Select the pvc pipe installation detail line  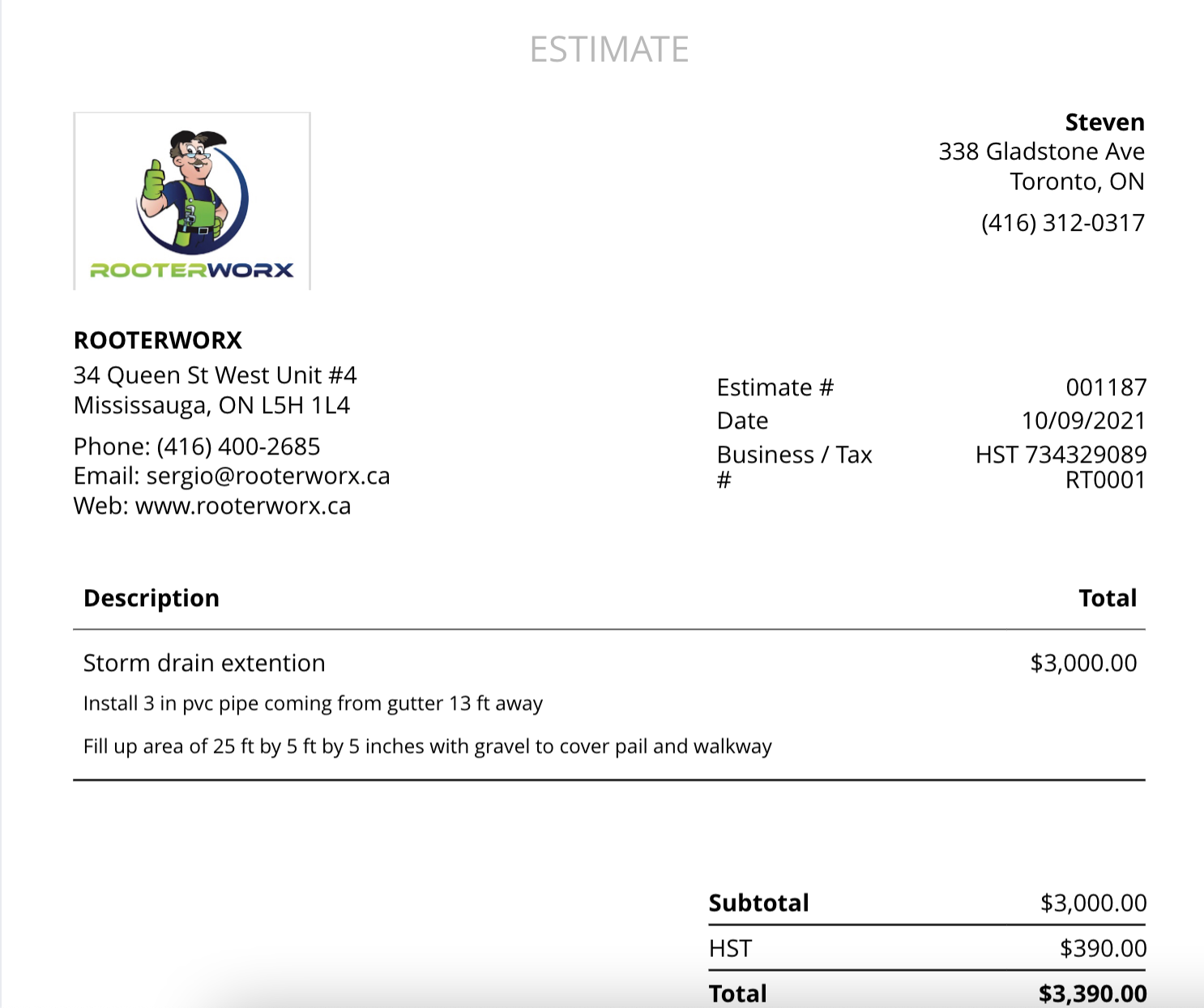[x=313, y=703]
